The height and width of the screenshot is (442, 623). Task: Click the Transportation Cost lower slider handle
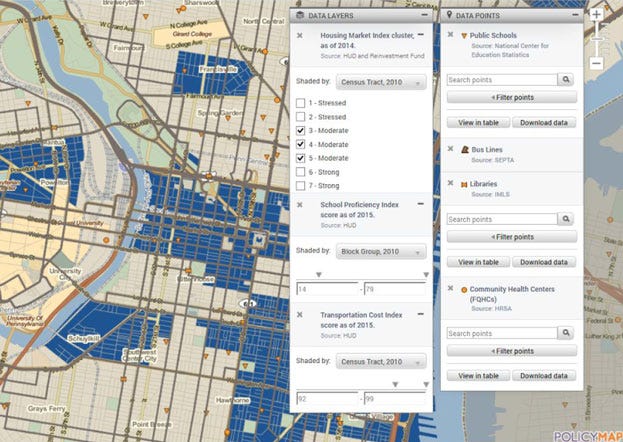click(x=395, y=384)
